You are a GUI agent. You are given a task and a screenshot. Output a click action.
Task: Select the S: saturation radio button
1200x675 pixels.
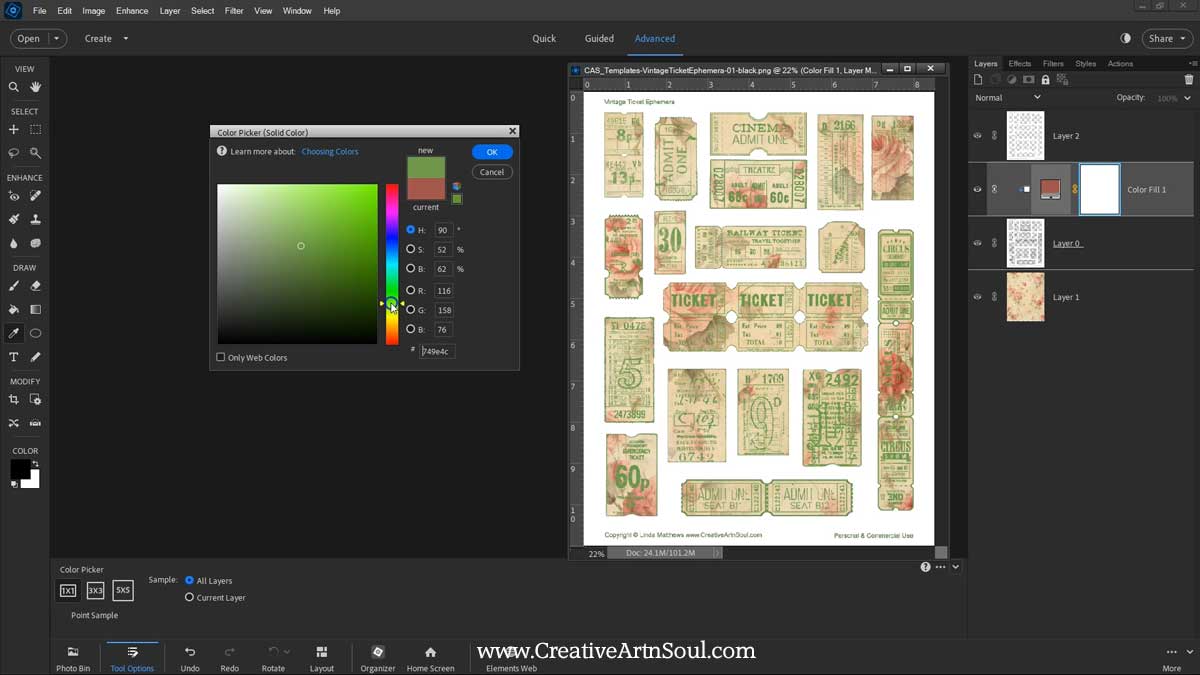tap(410, 249)
